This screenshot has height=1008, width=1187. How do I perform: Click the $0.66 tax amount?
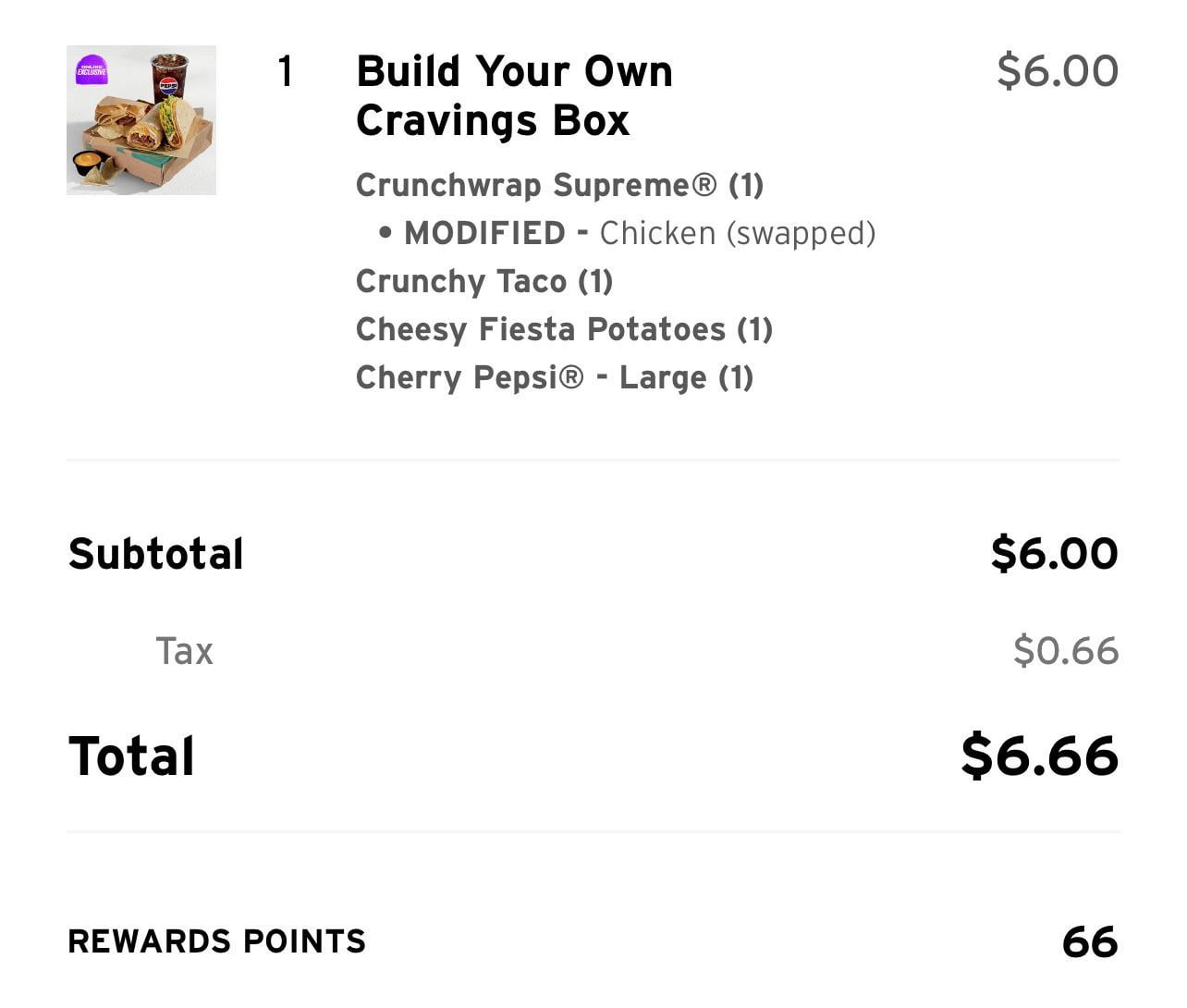point(1066,650)
